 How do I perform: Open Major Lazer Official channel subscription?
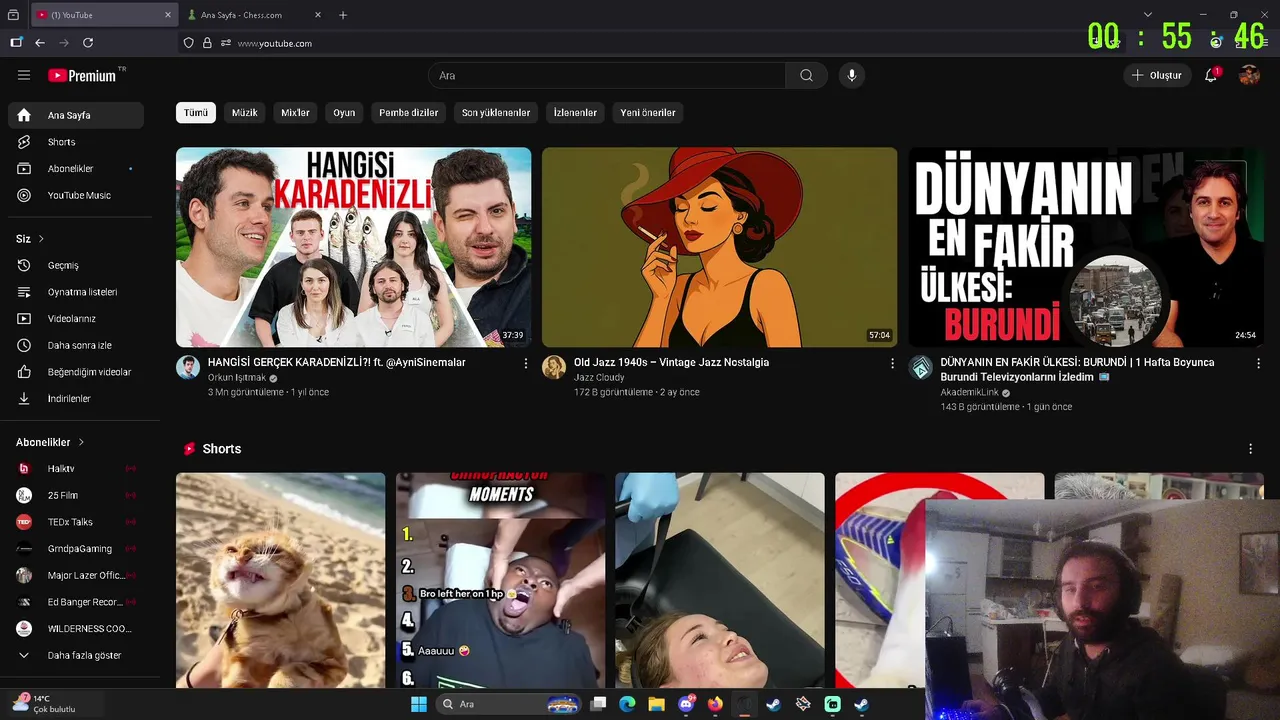(76, 575)
